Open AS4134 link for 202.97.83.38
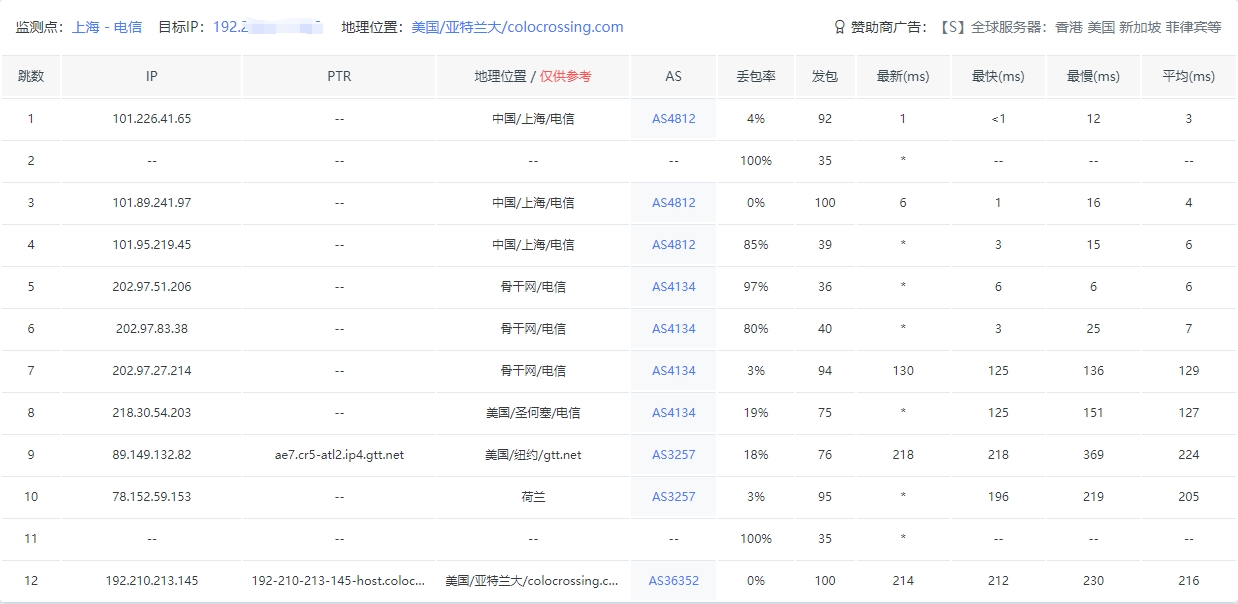1238x604 pixels. click(673, 328)
